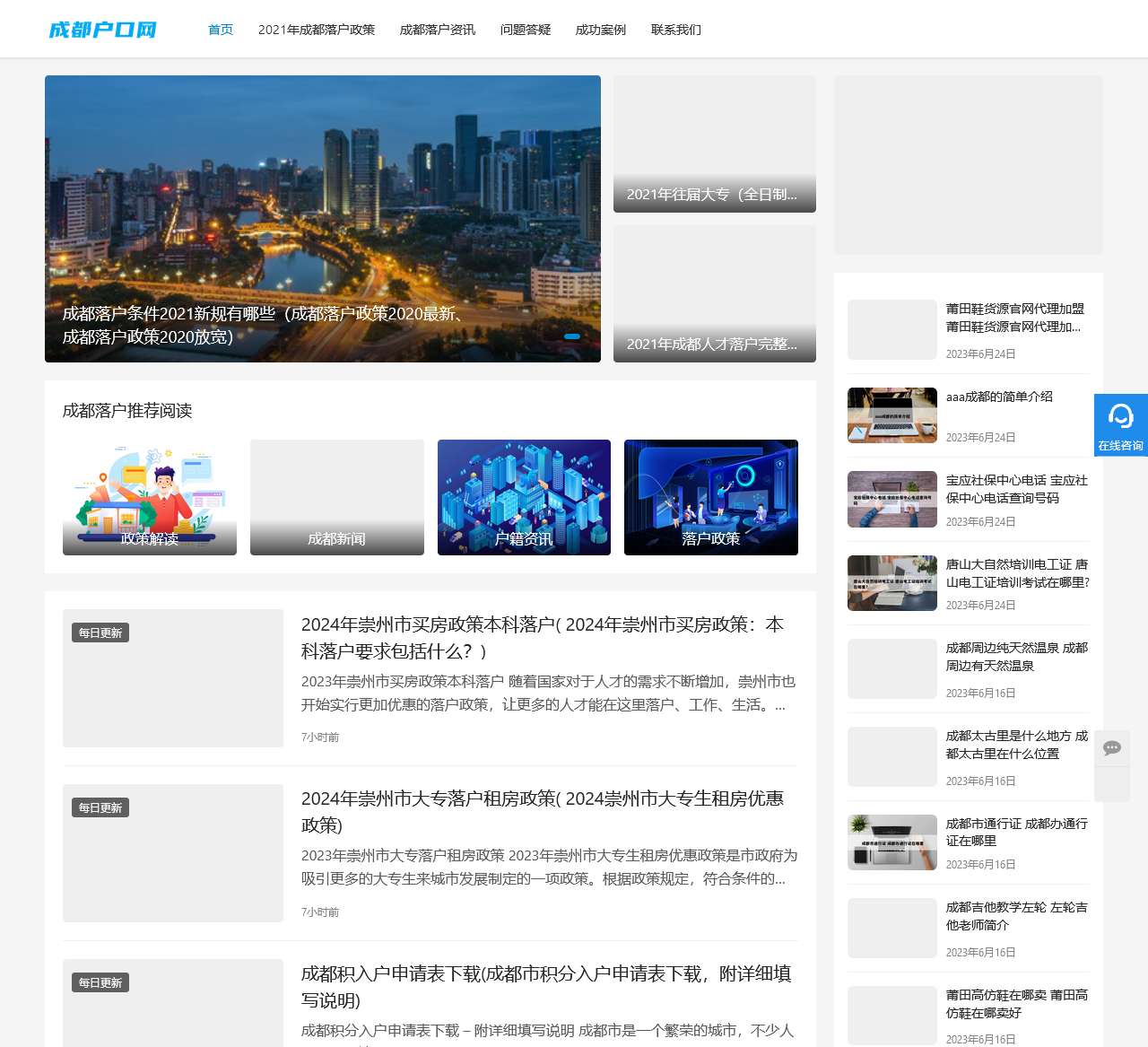
Task: Select the 首页 menu item
Action: pyautogui.click(x=220, y=29)
